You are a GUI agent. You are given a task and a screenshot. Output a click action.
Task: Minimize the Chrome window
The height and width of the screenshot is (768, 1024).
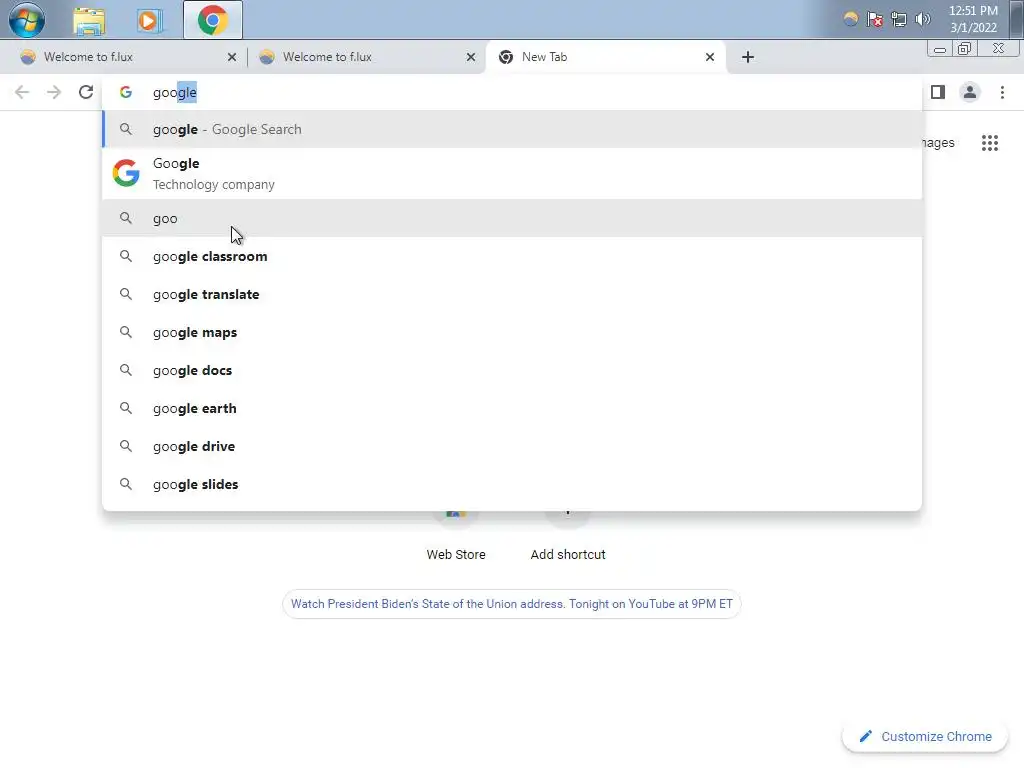(x=940, y=49)
